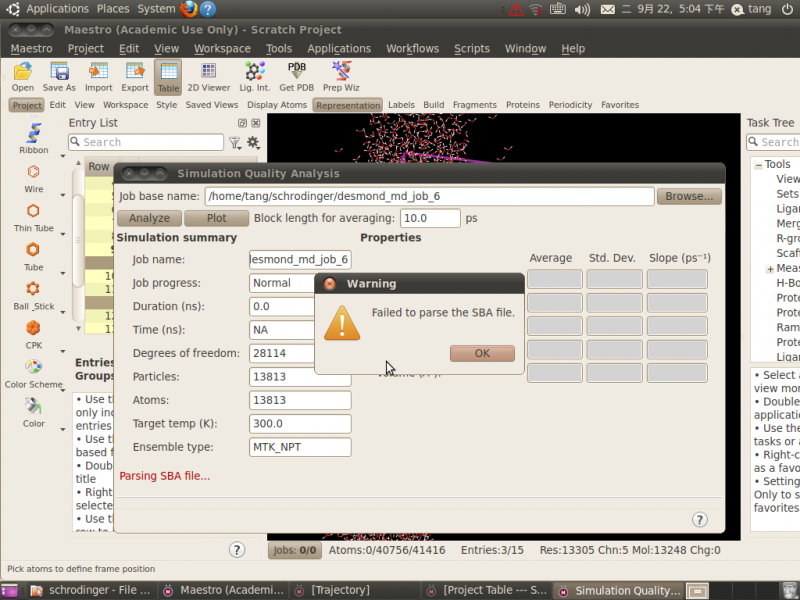800x600 pixels.
Task: Show the Proteins toolbar
Action: (x=522, y=105)
